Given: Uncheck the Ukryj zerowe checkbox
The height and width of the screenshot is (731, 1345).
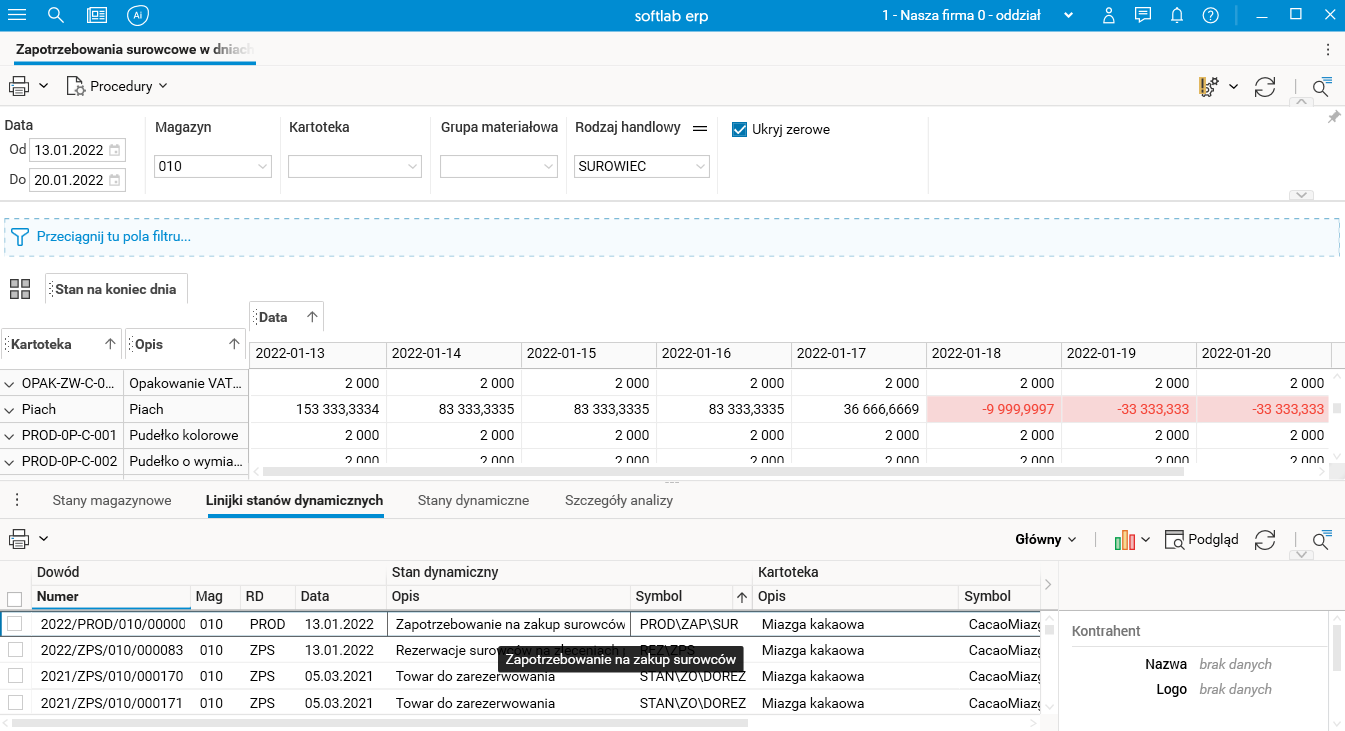Looking at the screenshot, I should coord(740,129).
